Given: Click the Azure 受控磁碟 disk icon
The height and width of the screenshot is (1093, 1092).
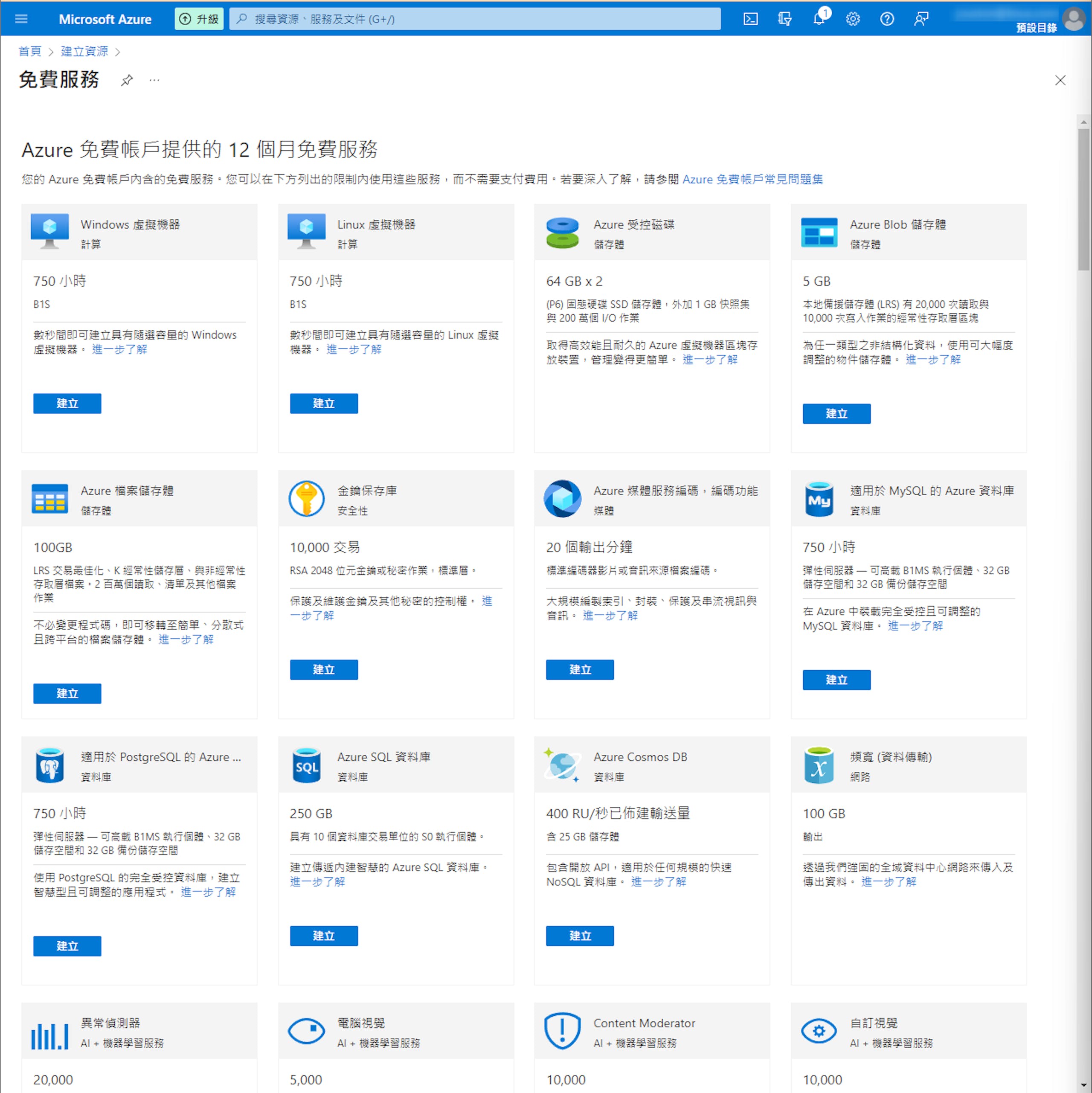Looking at the screenshot, I should (562, 233).
